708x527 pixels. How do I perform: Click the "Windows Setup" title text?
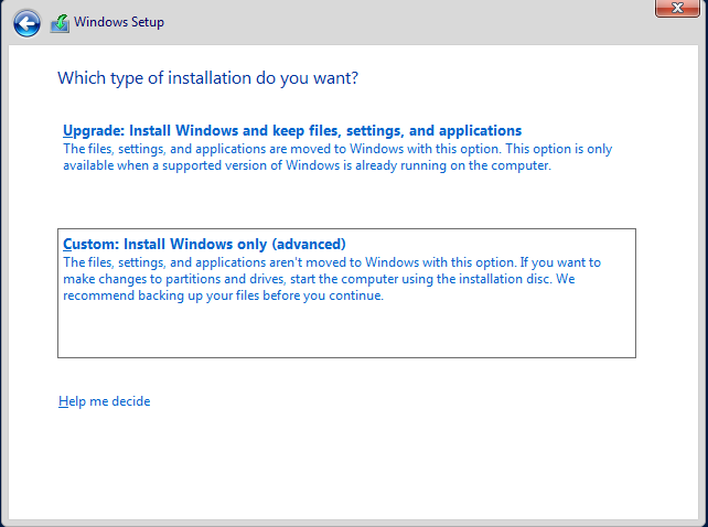pos(119,22)
